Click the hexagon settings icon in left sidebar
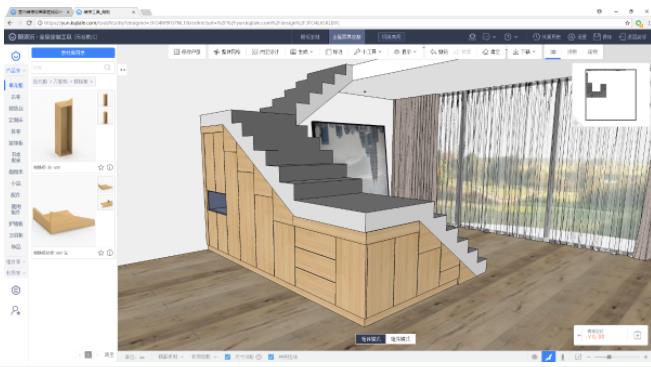Viewport: 651px width, 367px height. (16, 290)
